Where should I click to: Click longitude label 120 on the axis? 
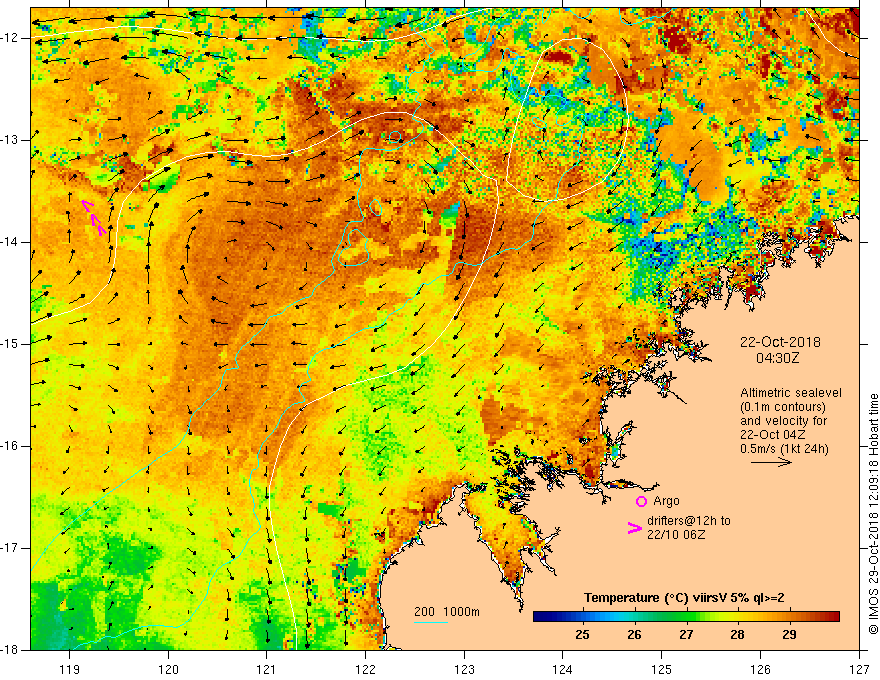168,669
